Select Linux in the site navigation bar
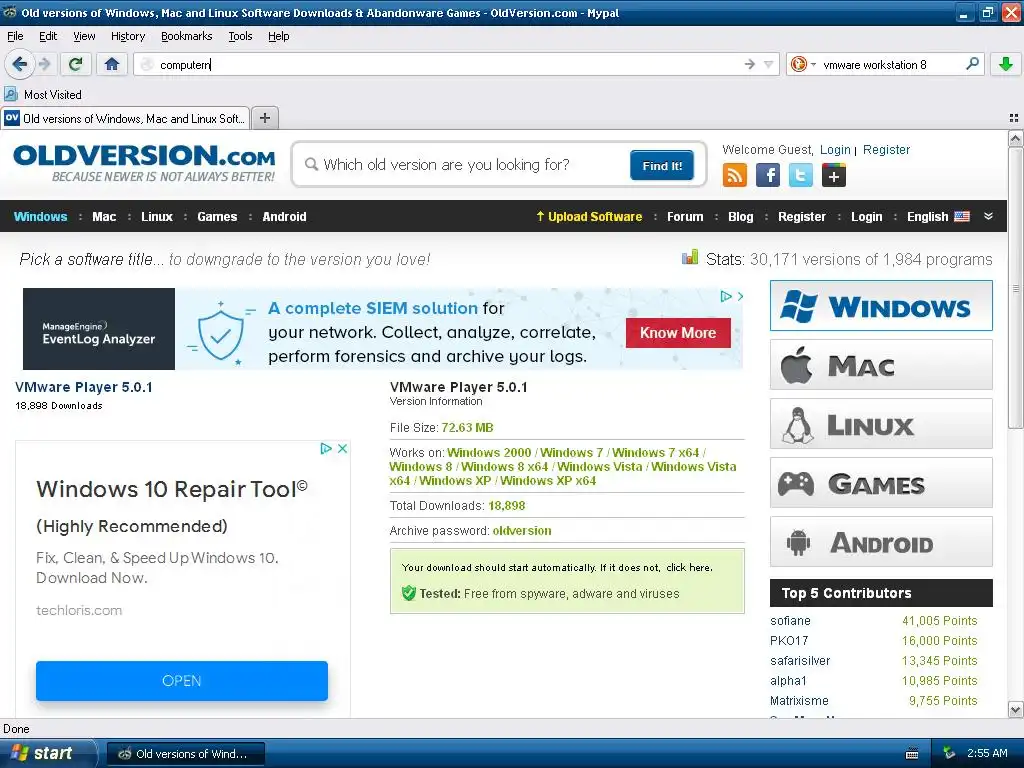This screenshot has height=768, width=1024. click(x=157, y=216)
